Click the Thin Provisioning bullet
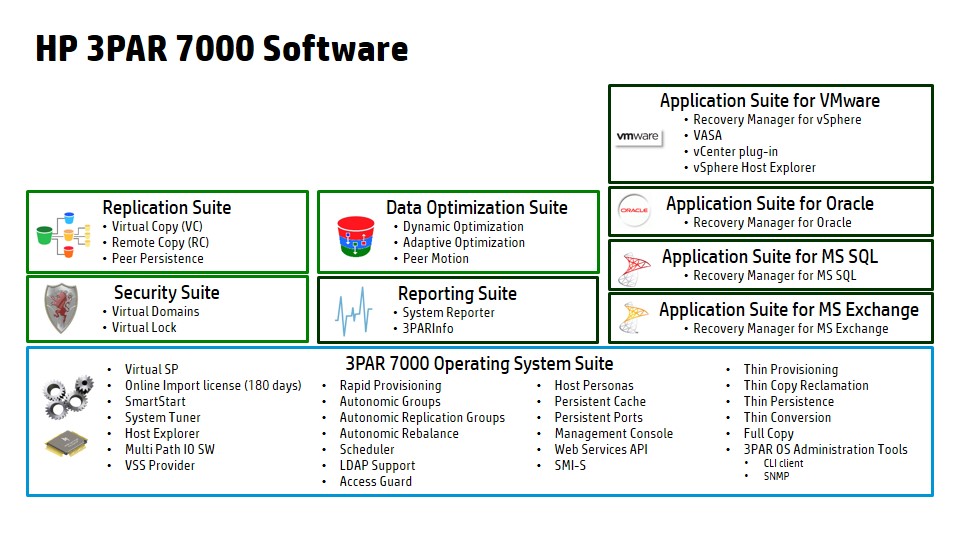 tap(790, 369)
